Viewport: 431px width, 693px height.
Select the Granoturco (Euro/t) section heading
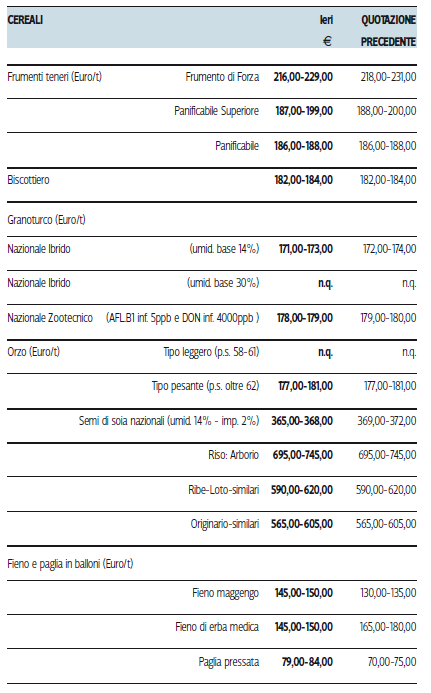click(x=46, y=220)
